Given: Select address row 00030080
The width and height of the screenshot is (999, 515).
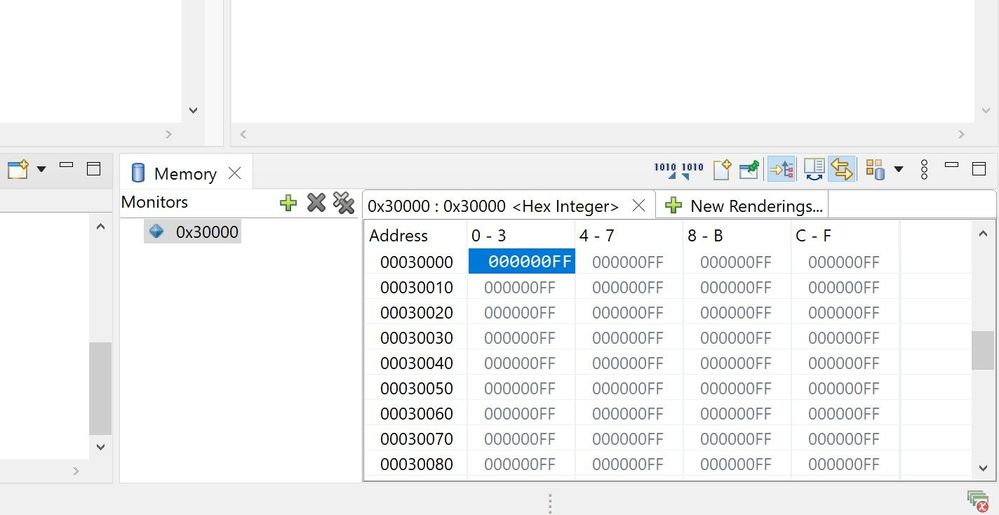Looking at the screenshot, I should 417,465.
